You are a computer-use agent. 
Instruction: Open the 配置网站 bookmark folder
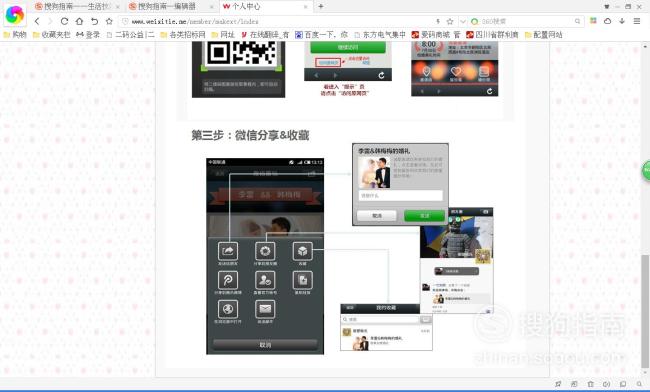[x=543, y=35]
